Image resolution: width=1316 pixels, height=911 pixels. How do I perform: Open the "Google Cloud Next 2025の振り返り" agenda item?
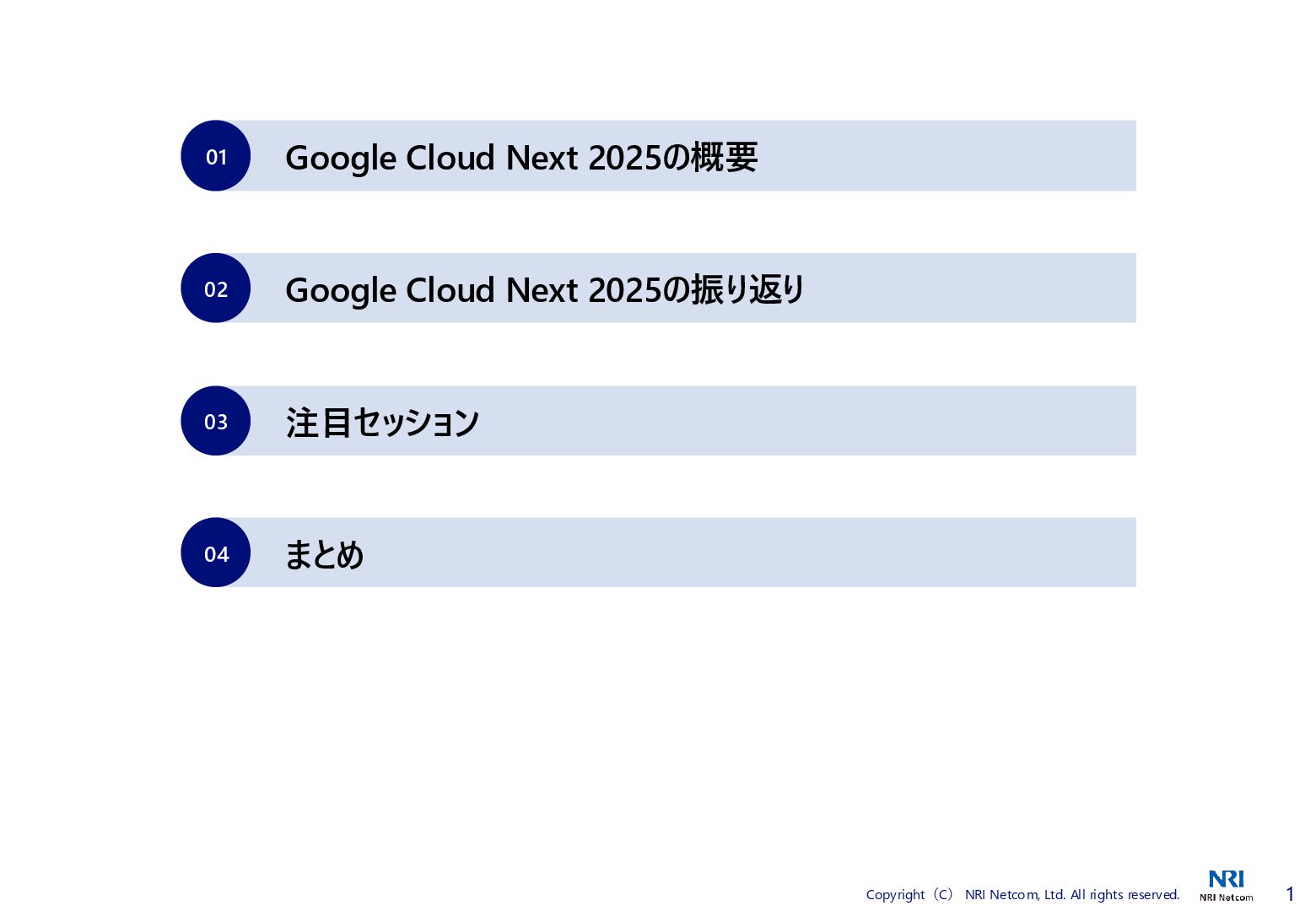(x=545, y=289)
